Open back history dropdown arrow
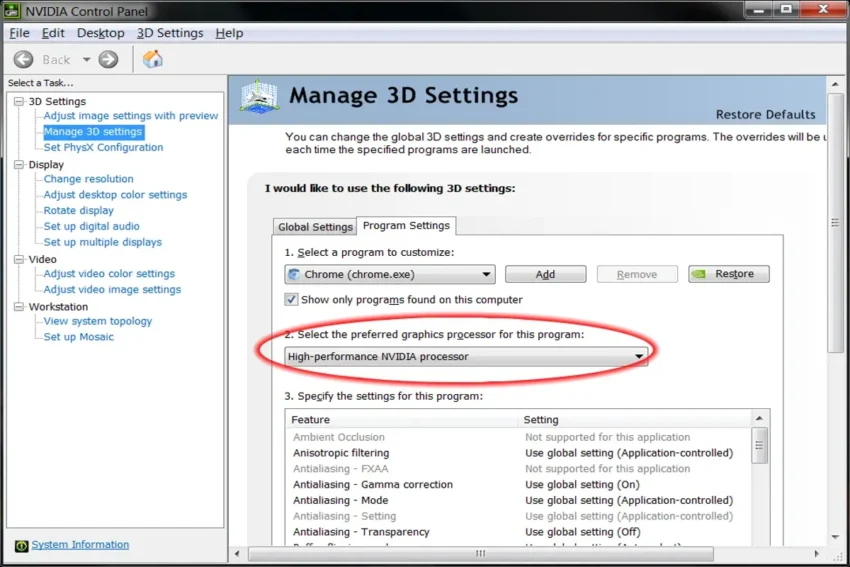 tap(87, 60)
